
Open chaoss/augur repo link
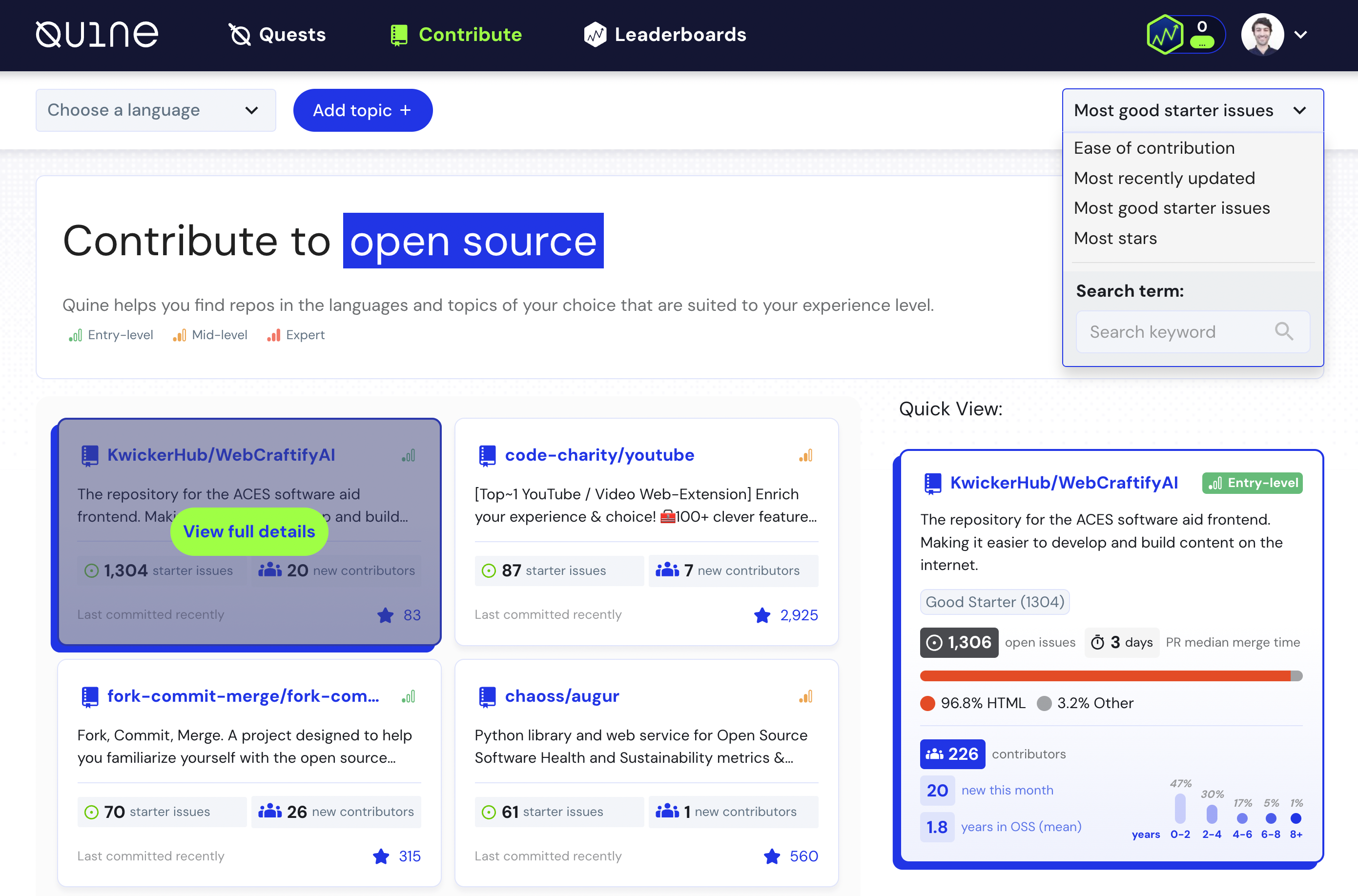562,696
